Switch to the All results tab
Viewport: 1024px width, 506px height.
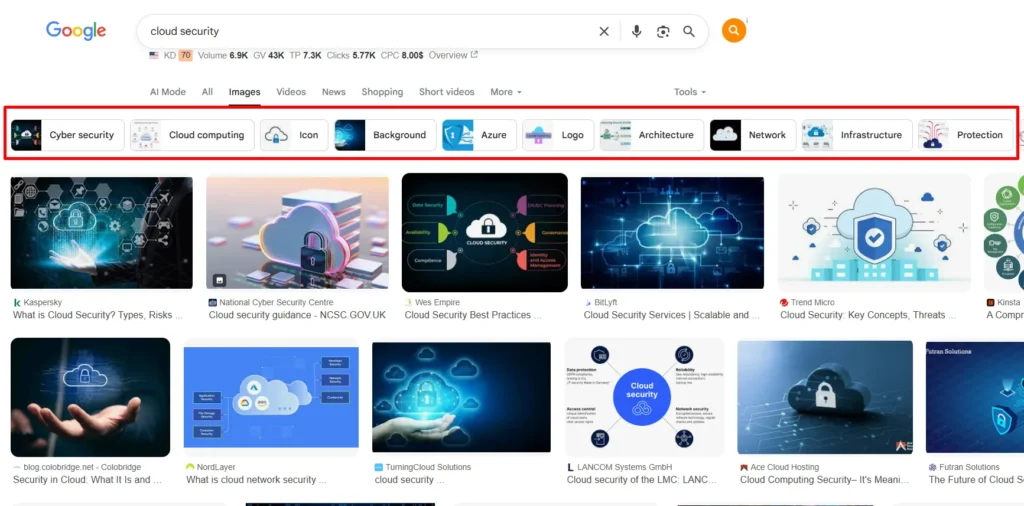coord(207,92)
